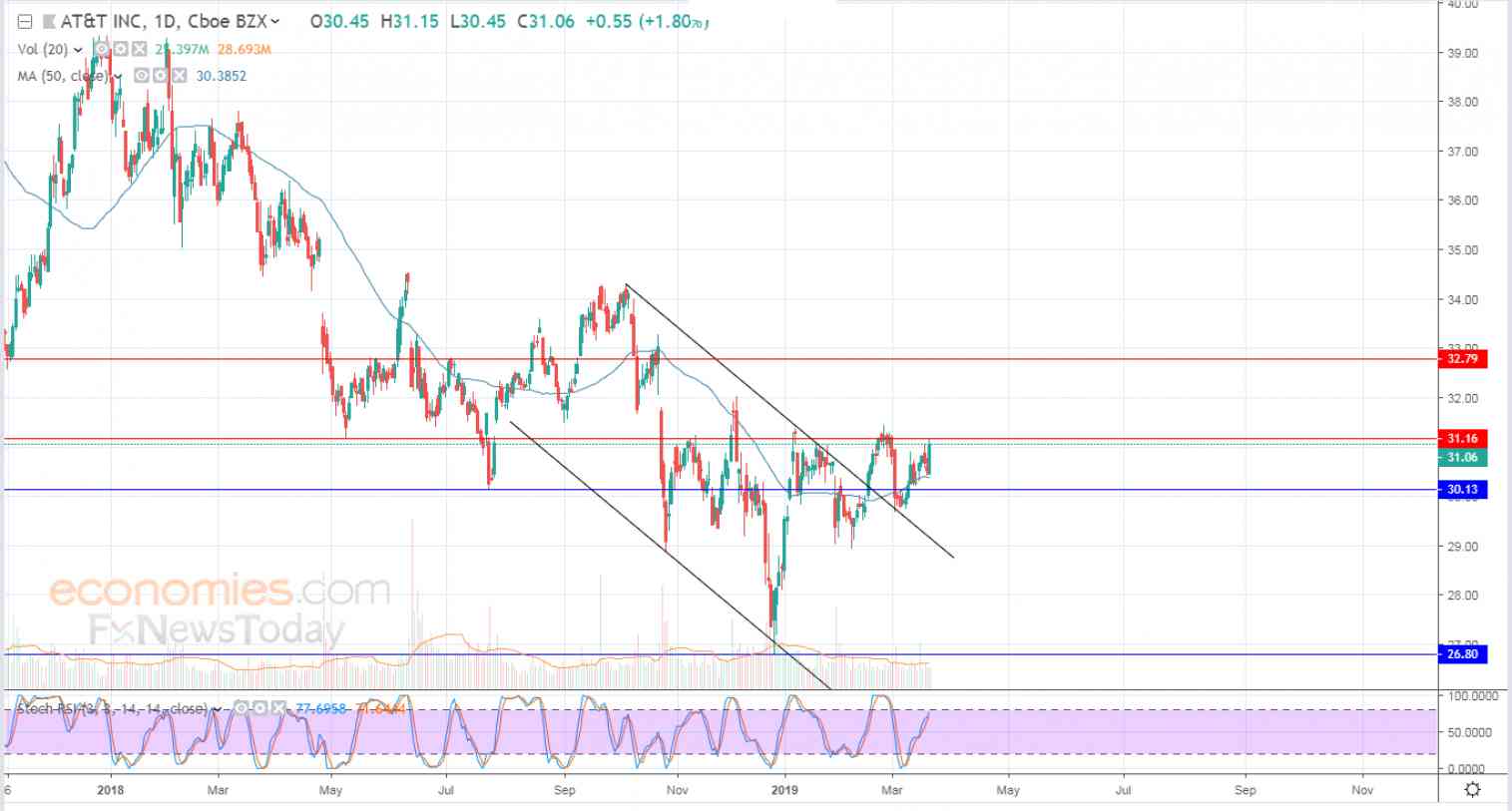This screenshot has width=1512, height=811.
Task: Hide the Stoch RSI indicator with eye icon
Action: pyautogui.click(x=241, y=708)
